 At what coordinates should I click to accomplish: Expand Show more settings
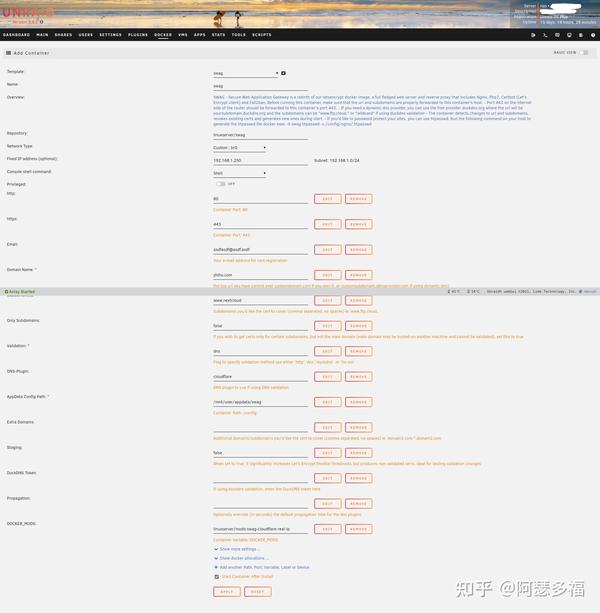click(x=237, y=549)
